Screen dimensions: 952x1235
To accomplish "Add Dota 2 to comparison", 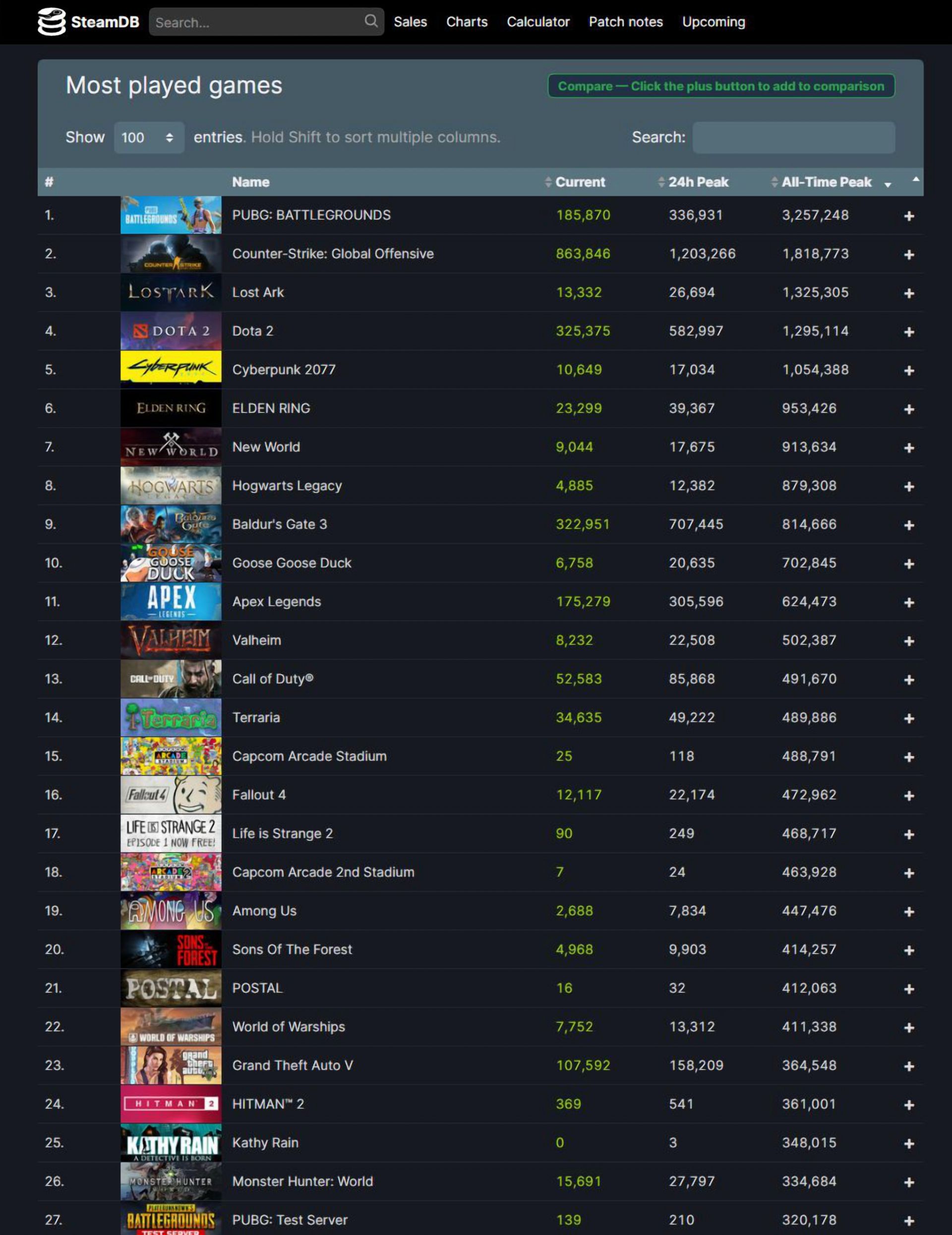I will tap(908, 332).
